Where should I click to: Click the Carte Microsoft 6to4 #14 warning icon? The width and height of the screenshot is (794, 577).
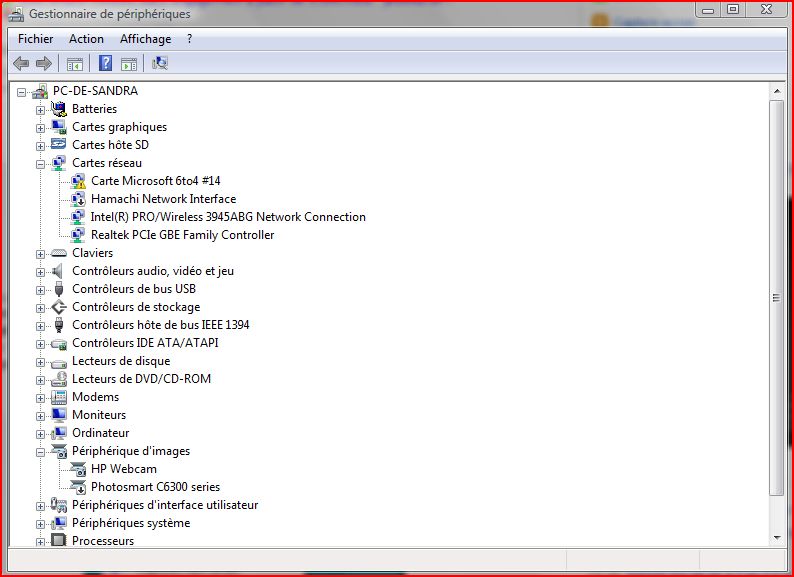tap(77, 181)
